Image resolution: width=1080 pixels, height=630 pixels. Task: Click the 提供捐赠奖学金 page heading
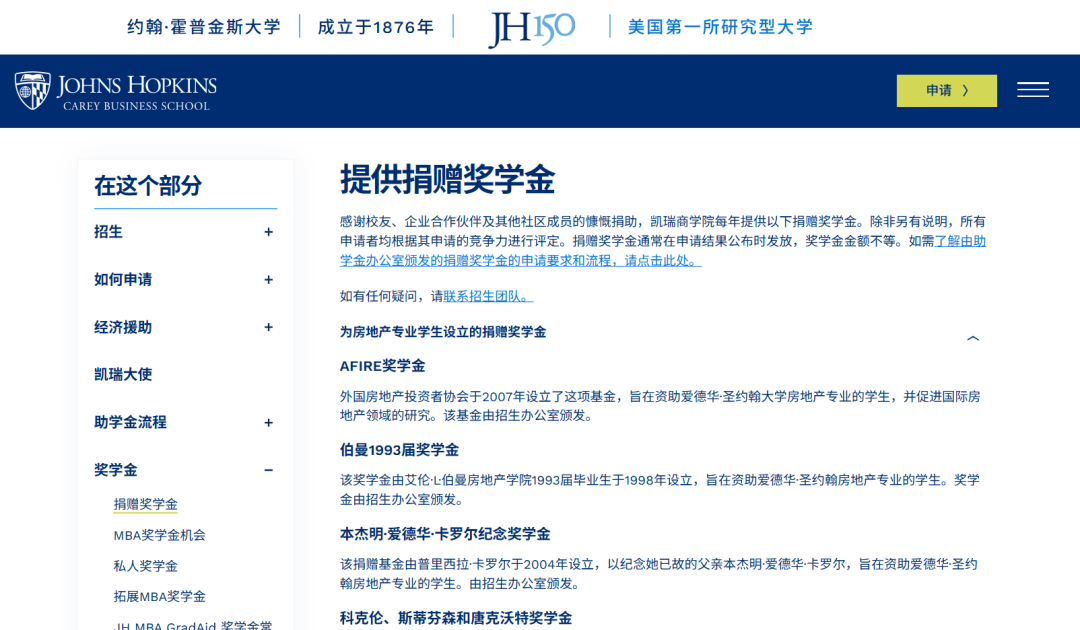point(448,180)
